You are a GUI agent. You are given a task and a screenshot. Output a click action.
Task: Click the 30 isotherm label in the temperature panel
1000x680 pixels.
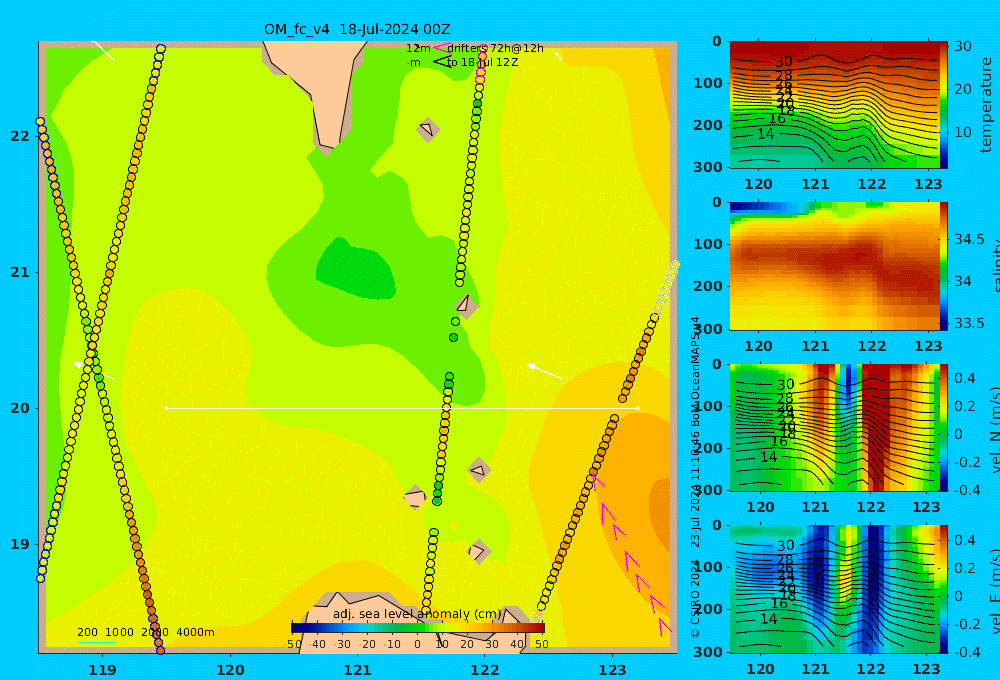coord(784,62)
